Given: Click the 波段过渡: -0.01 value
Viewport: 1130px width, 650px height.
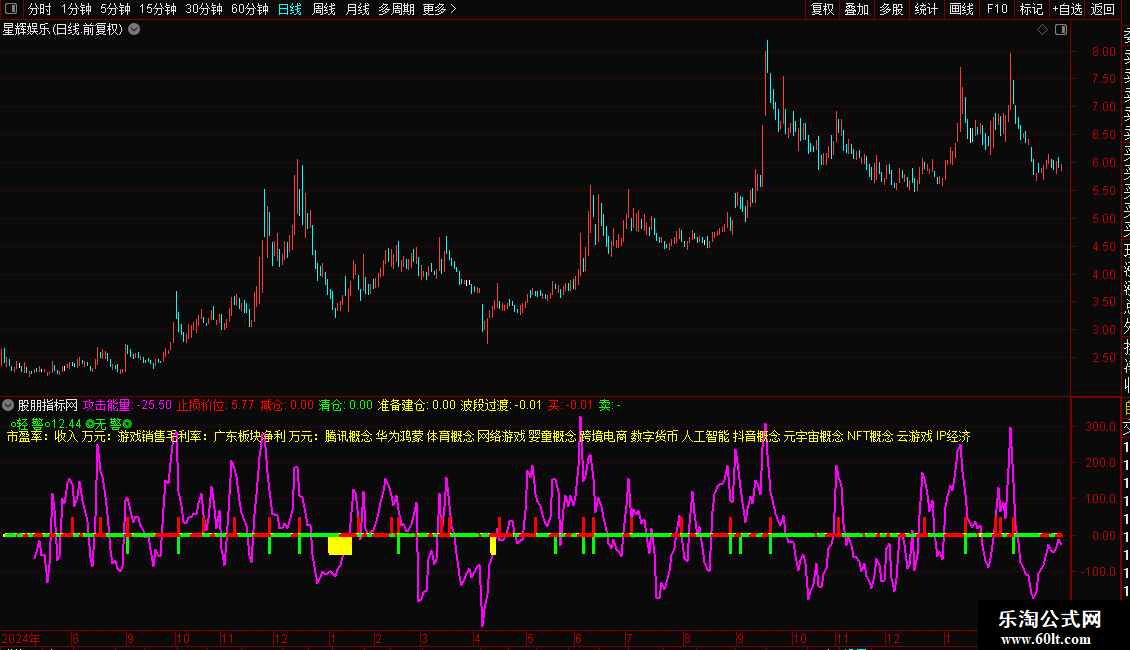Looking at the screenshot, I should [501, 406].
